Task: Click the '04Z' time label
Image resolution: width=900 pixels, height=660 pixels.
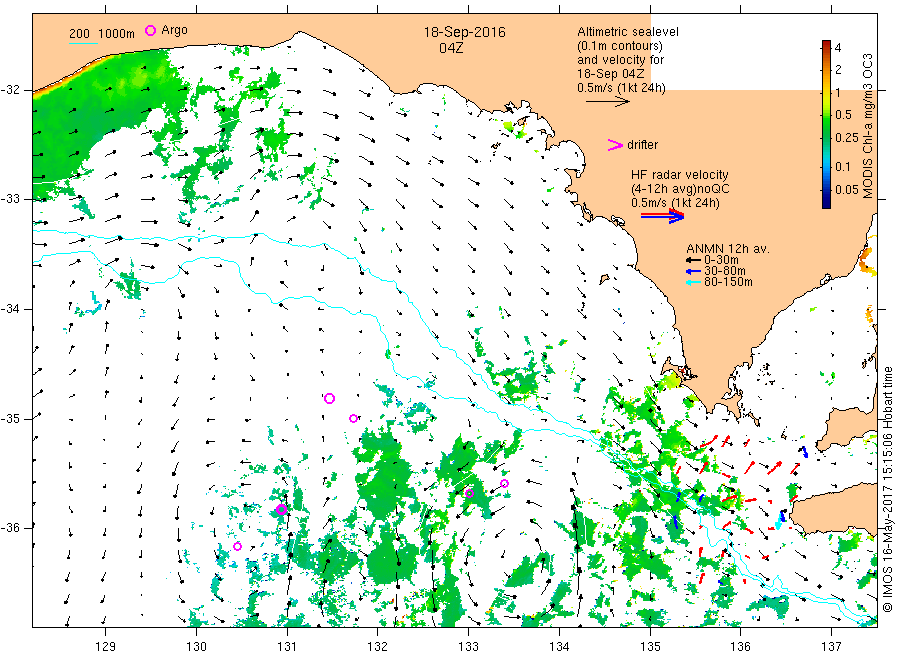Action: (451, 48)
